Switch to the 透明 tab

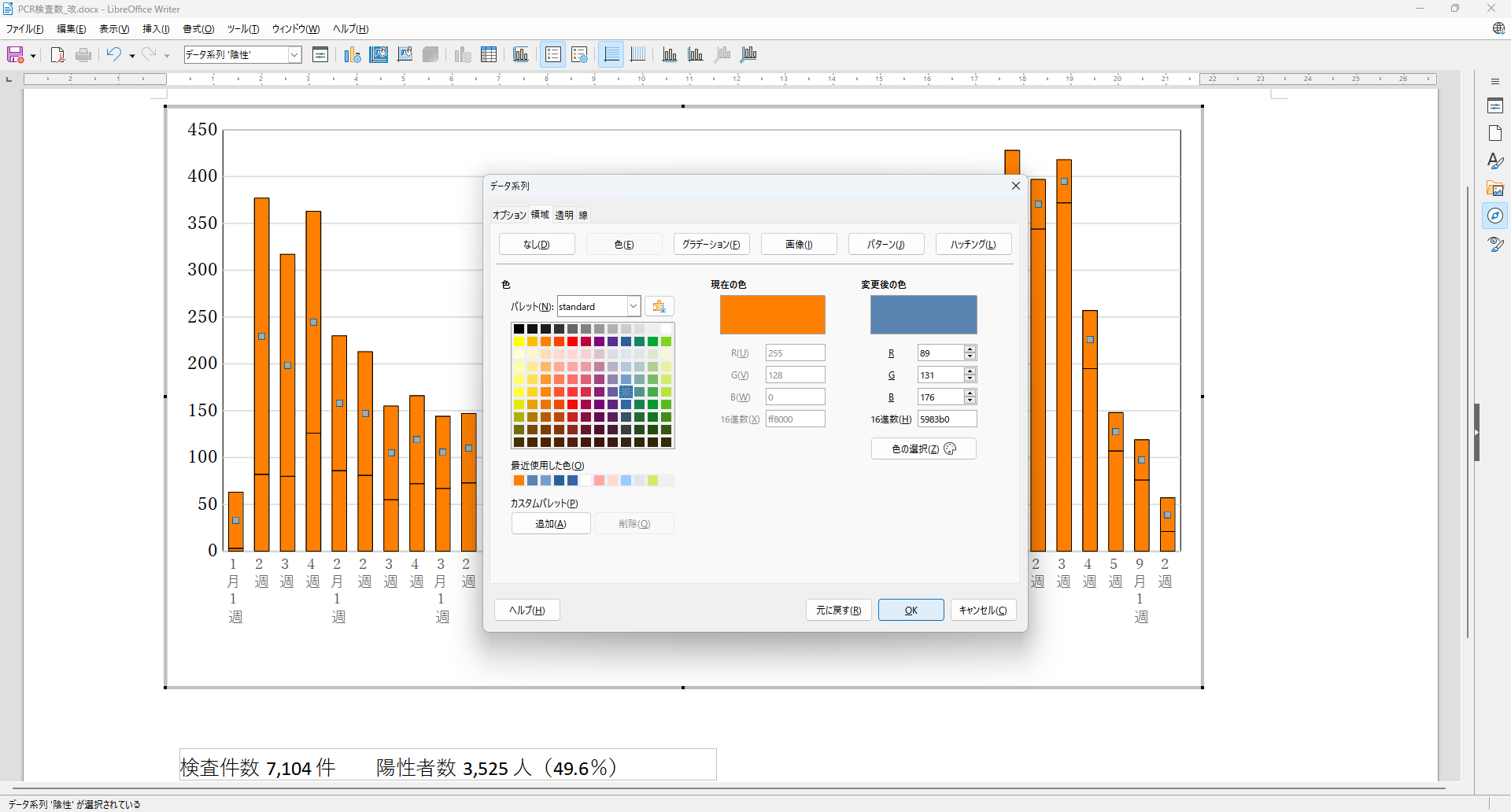click(563, 215)
